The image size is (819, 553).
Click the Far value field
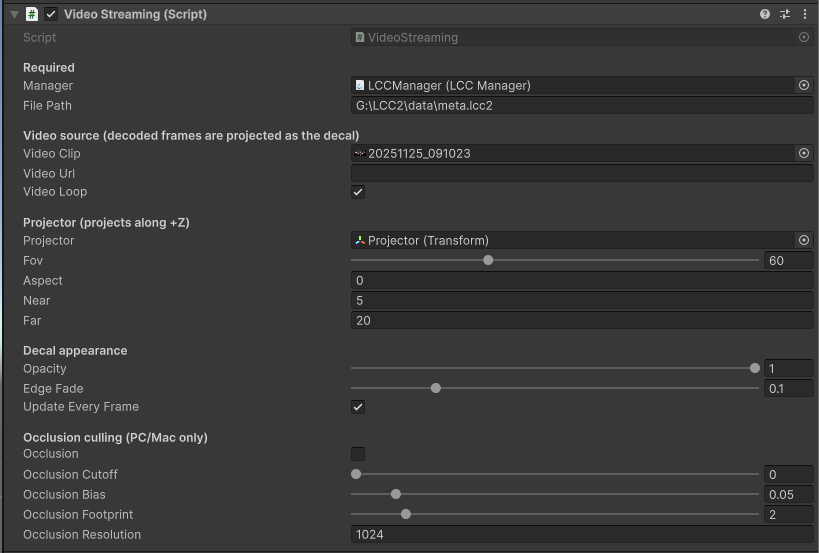click(x=582, y=320)
